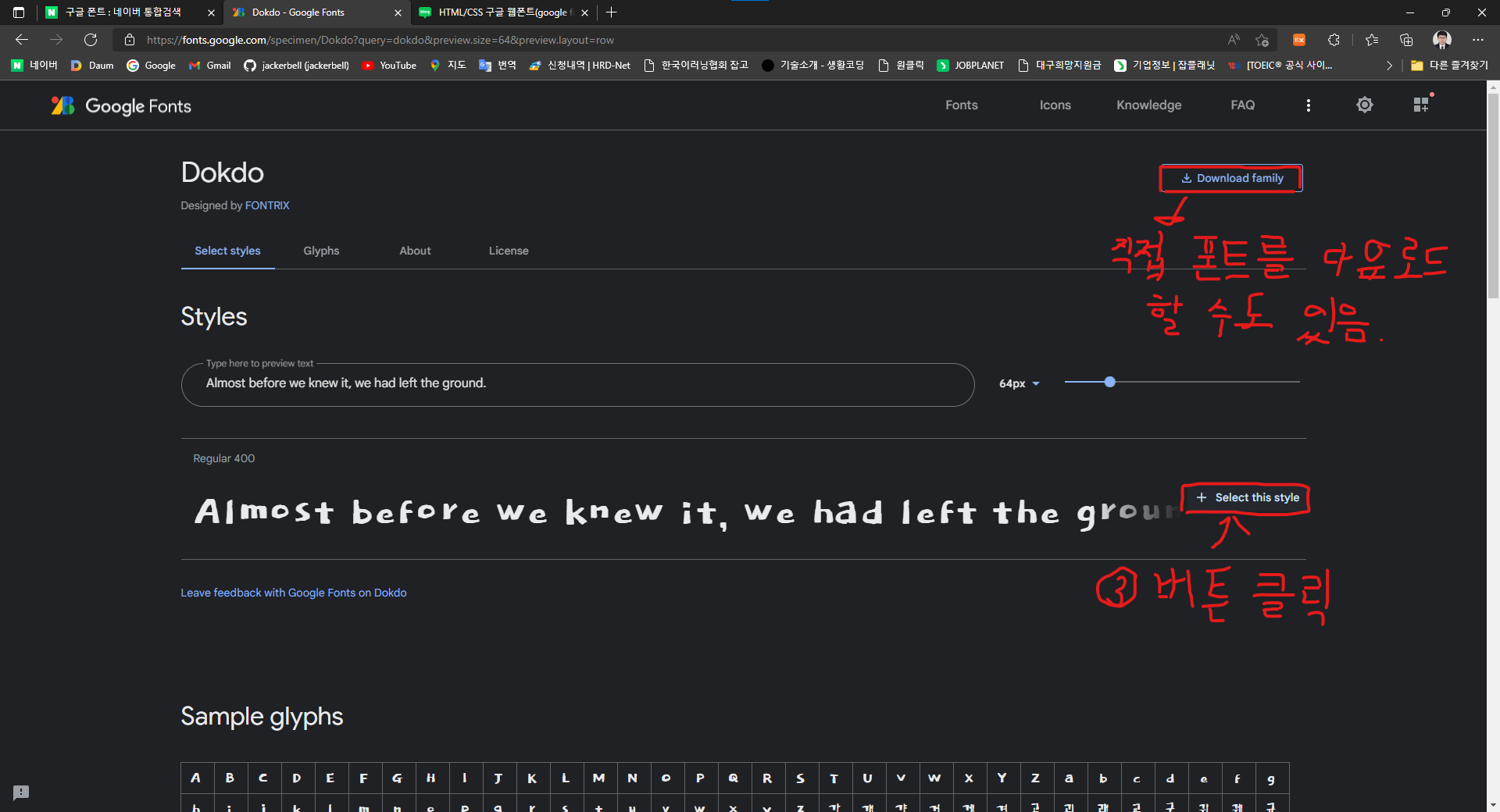This screenshot has width=1500, height=812.
Task: Click the preview text input field
Action: pos(577,383)
